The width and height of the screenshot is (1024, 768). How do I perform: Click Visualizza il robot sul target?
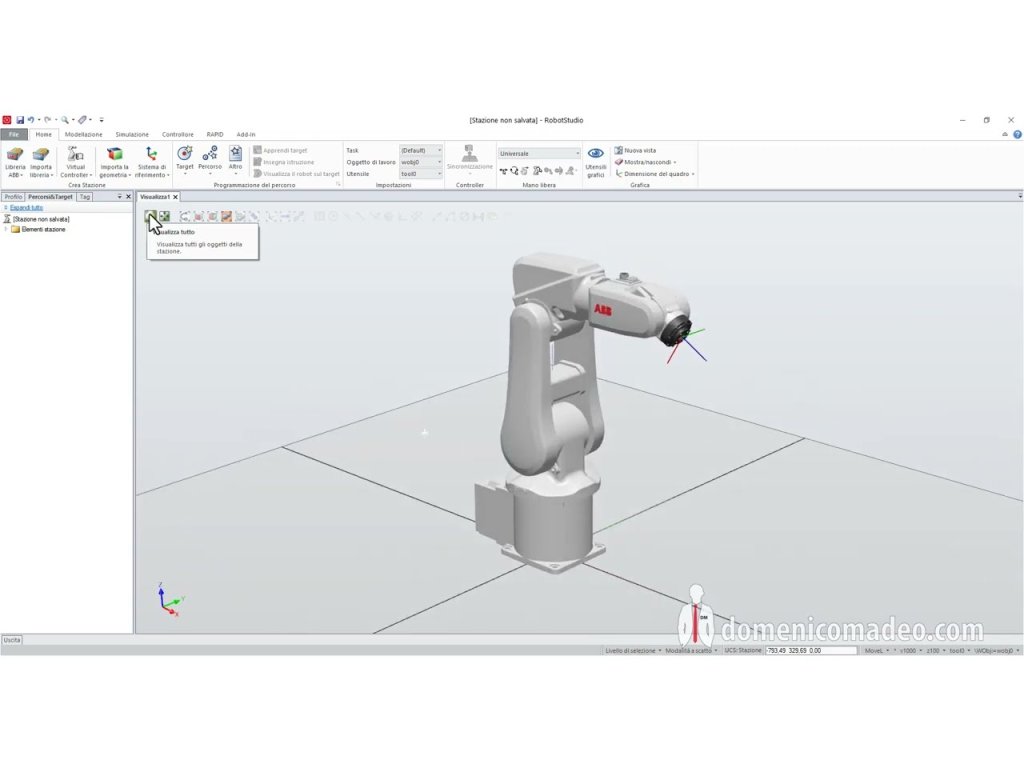point(296,174)
